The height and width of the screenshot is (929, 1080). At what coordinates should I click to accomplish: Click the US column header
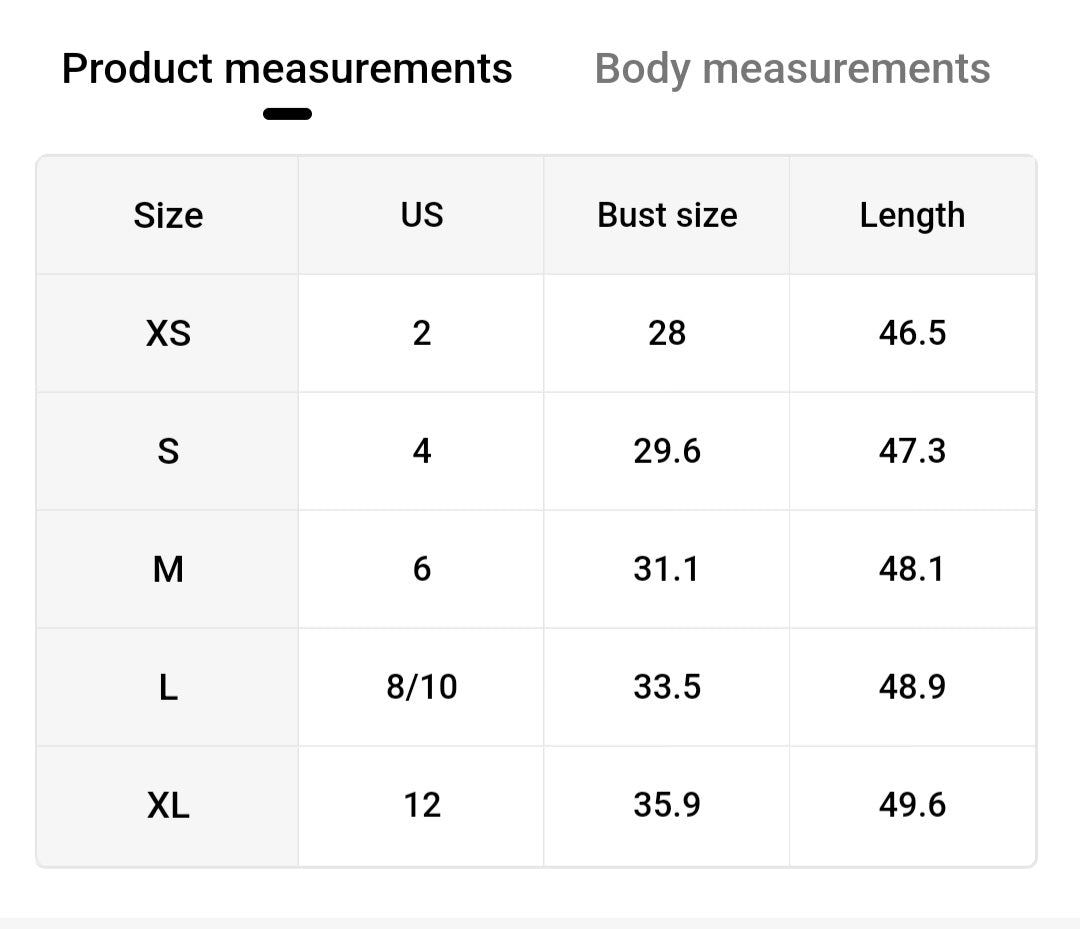tap(421, 215)
